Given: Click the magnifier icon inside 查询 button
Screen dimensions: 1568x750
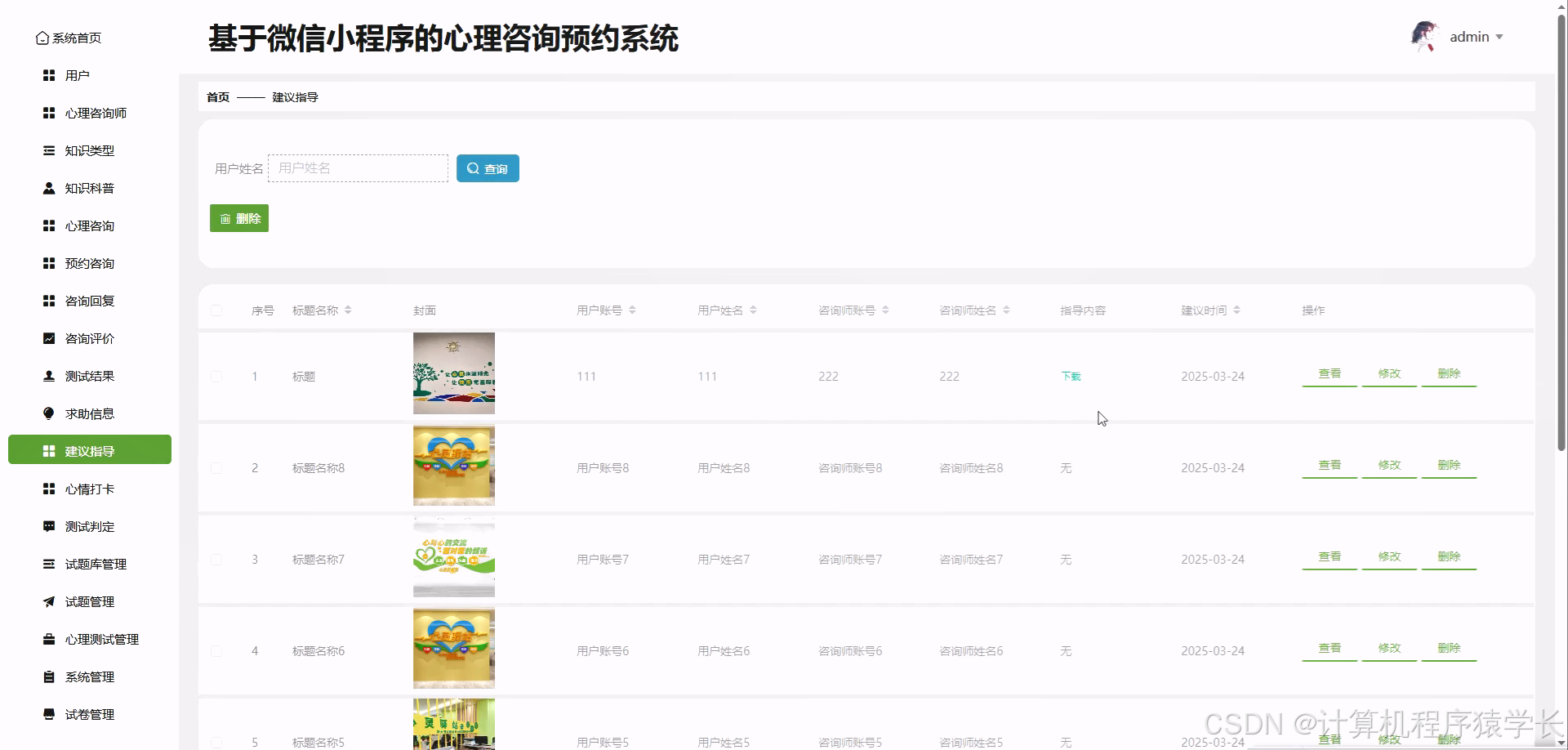Looking at the screenshot, I should (x=472, y=168).
